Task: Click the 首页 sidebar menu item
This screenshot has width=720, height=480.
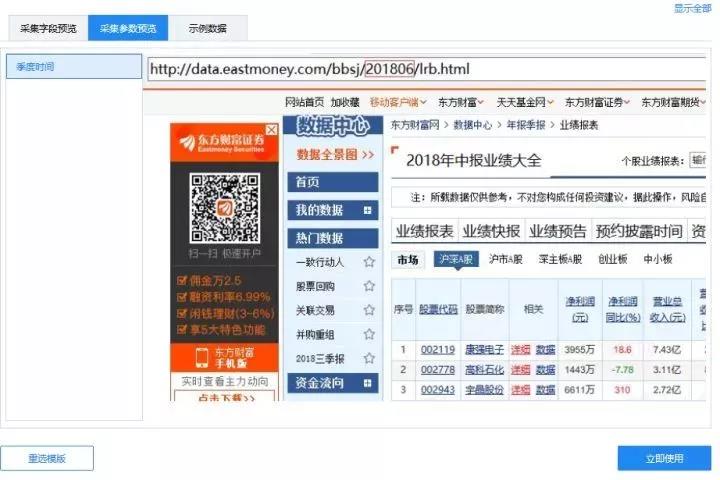Action: pos(333,182)
